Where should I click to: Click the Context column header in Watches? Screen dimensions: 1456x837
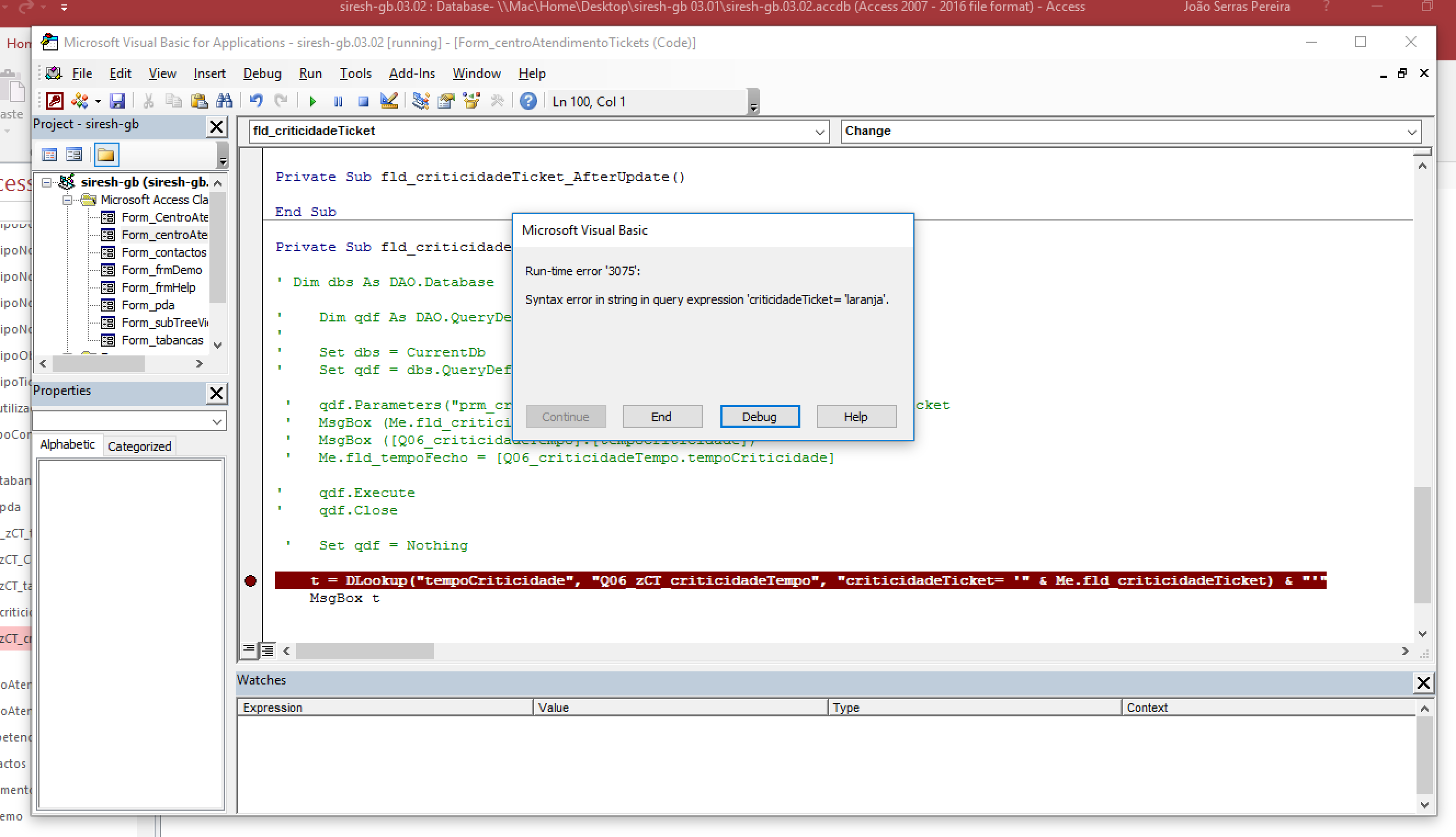[x=1268, y=708]
